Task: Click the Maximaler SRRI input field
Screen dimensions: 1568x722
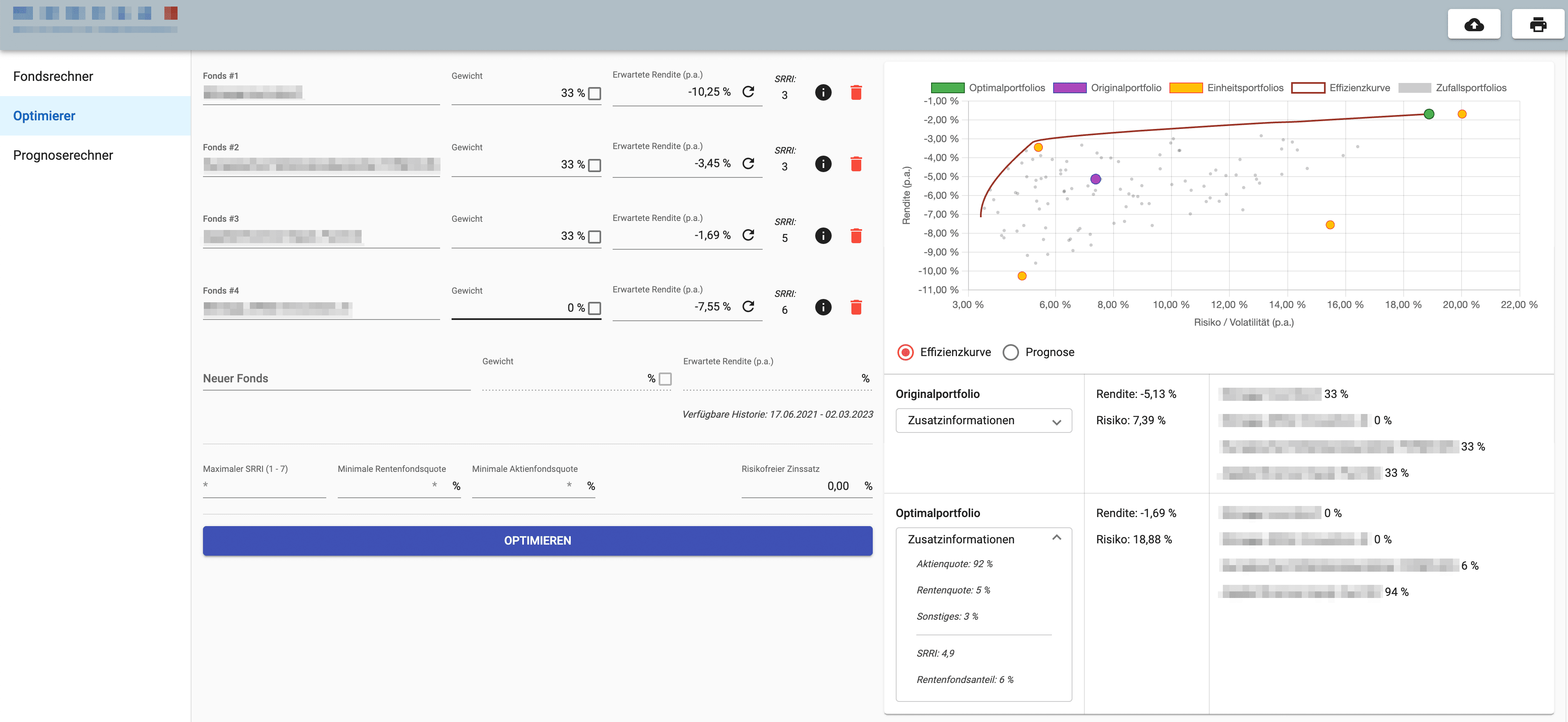Action: (264, 485)
